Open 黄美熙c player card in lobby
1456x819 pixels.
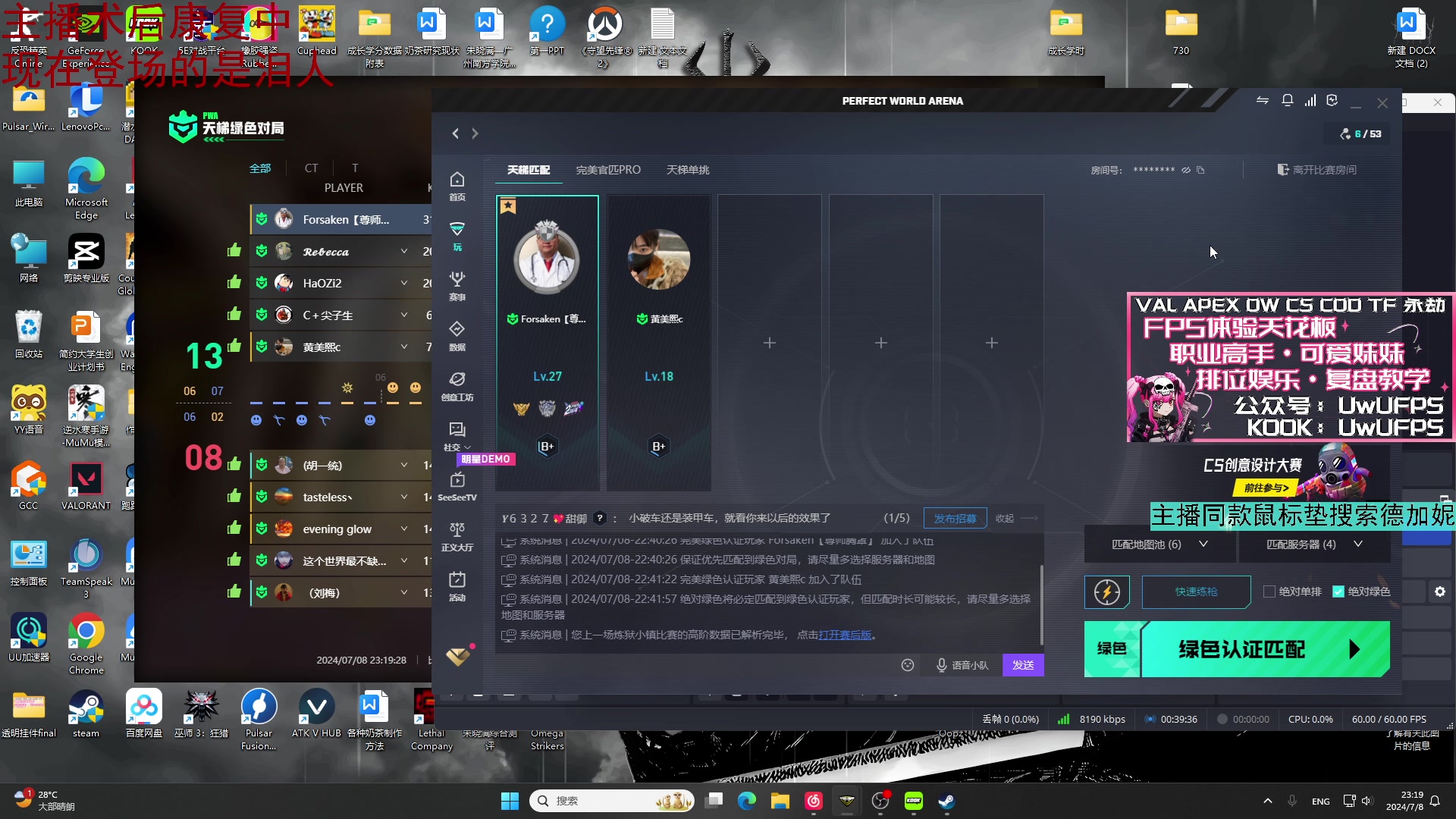click(658, 343)
